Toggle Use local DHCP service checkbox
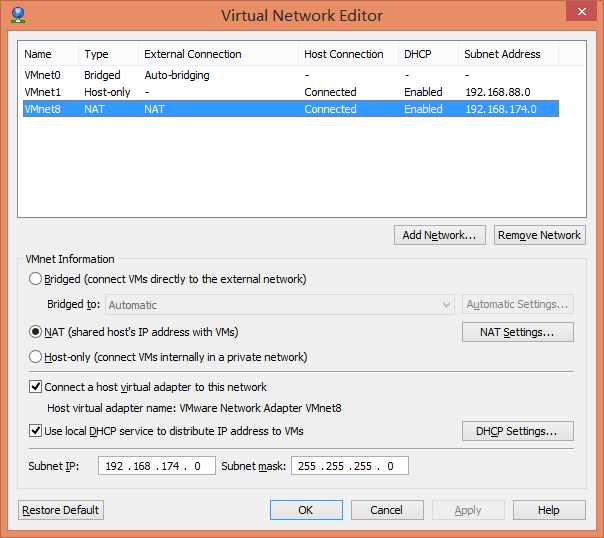This screenshot has width=604, height=538. pyautogui.click(x=35, y=431)
